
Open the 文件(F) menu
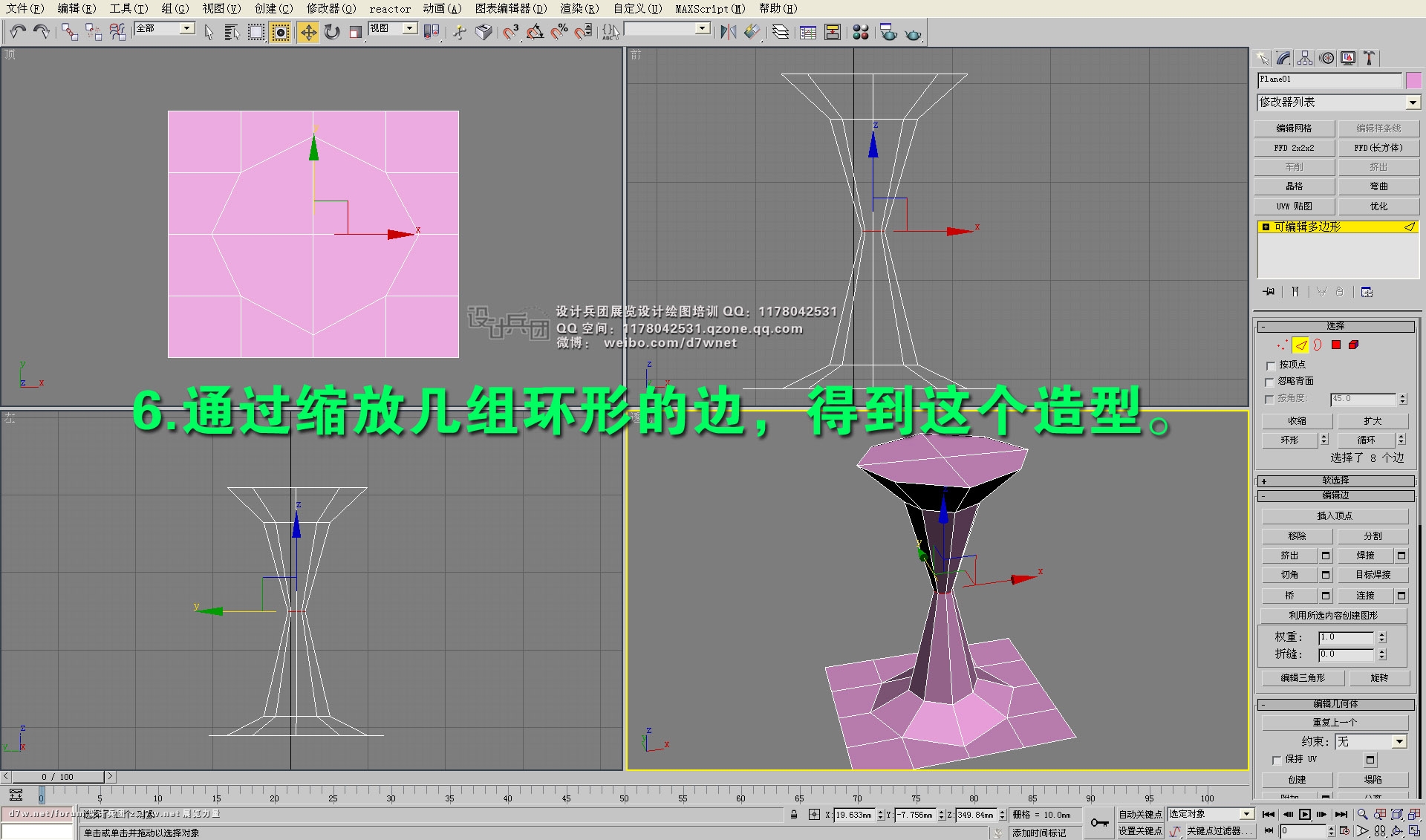(x=25, y=9)
